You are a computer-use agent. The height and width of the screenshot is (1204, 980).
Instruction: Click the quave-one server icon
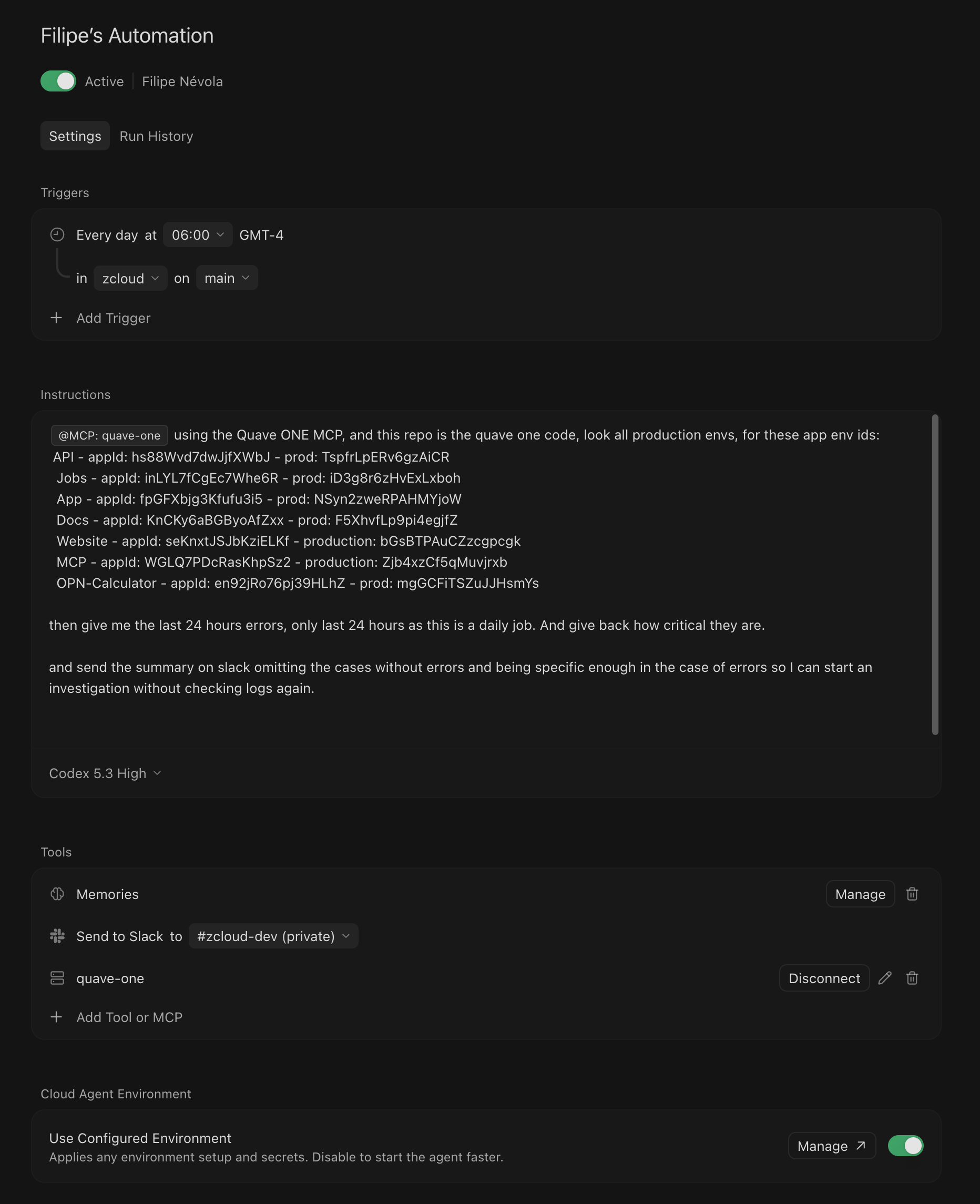[57, 978]
